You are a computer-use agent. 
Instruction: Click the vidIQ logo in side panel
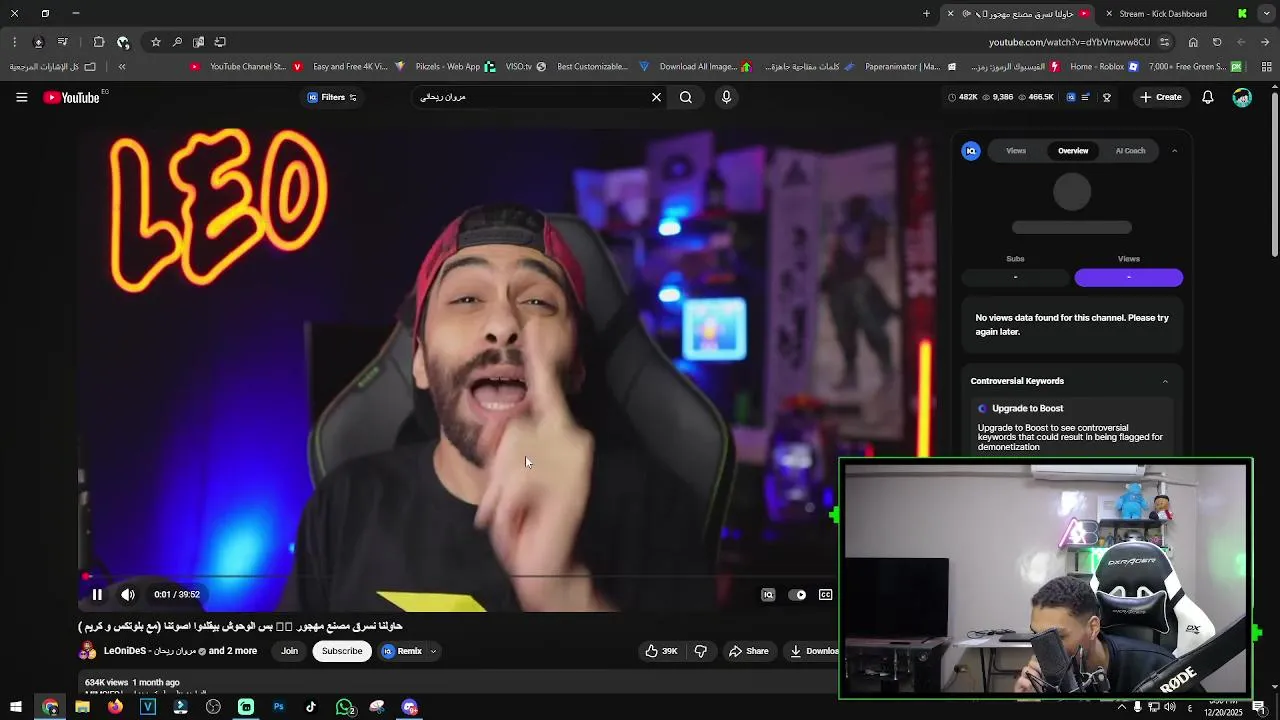tap(971, 151)
